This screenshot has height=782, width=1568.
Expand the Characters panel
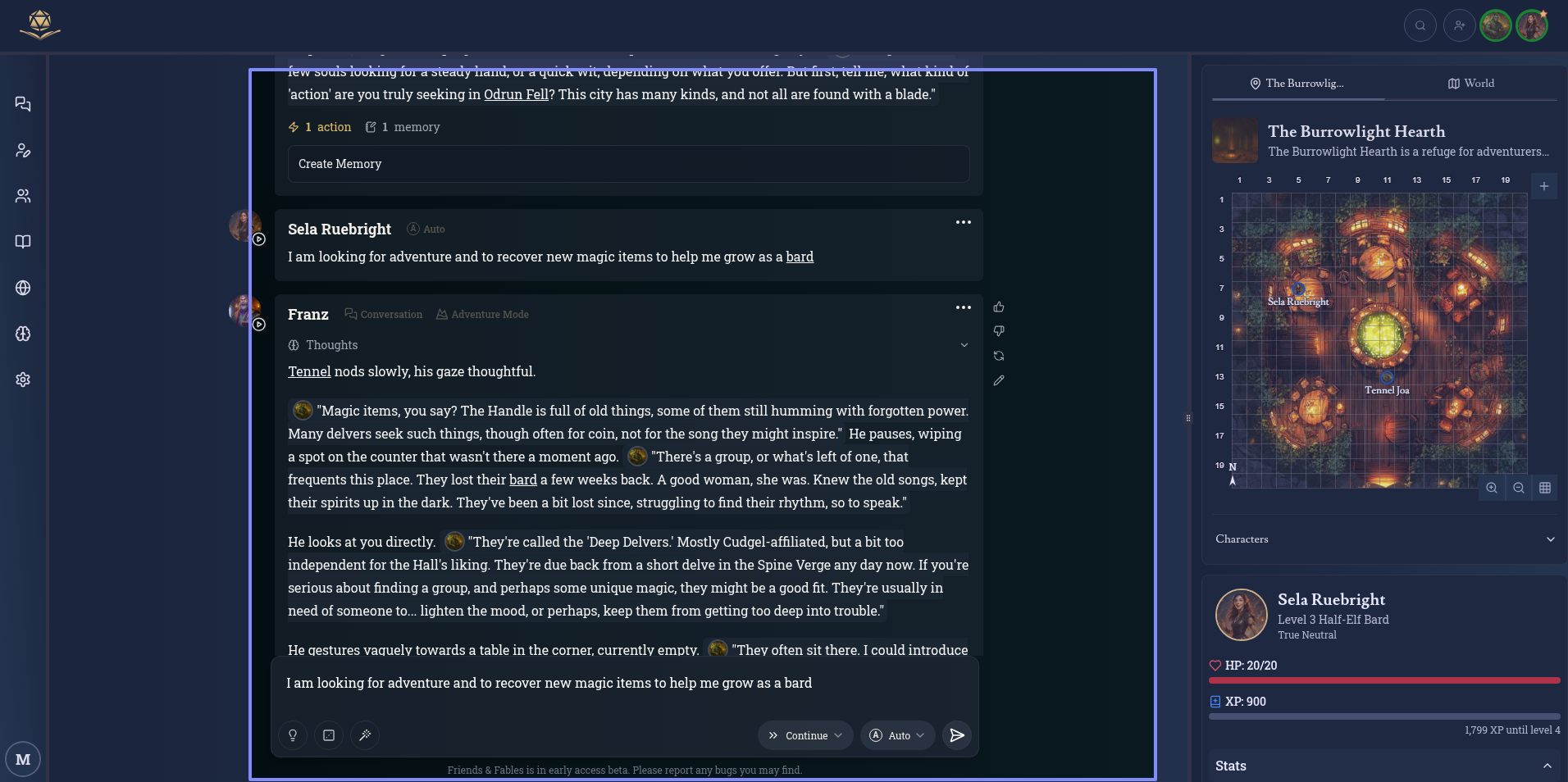pos(1384,539)
